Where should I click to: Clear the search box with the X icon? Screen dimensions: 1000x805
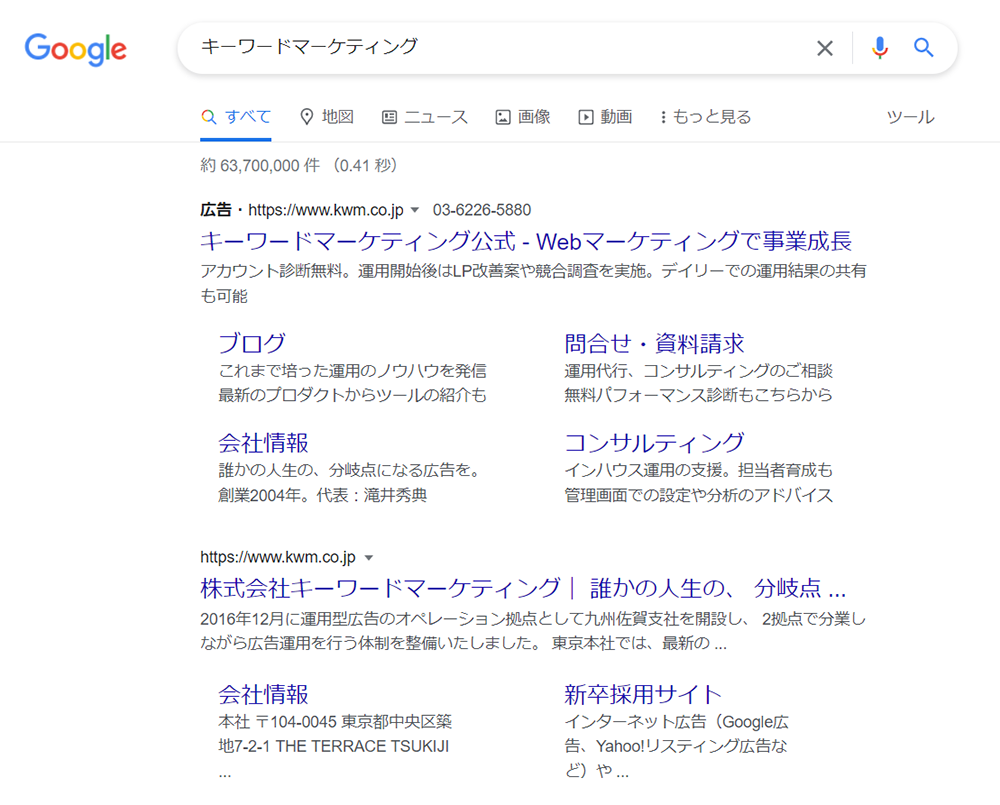825,48
